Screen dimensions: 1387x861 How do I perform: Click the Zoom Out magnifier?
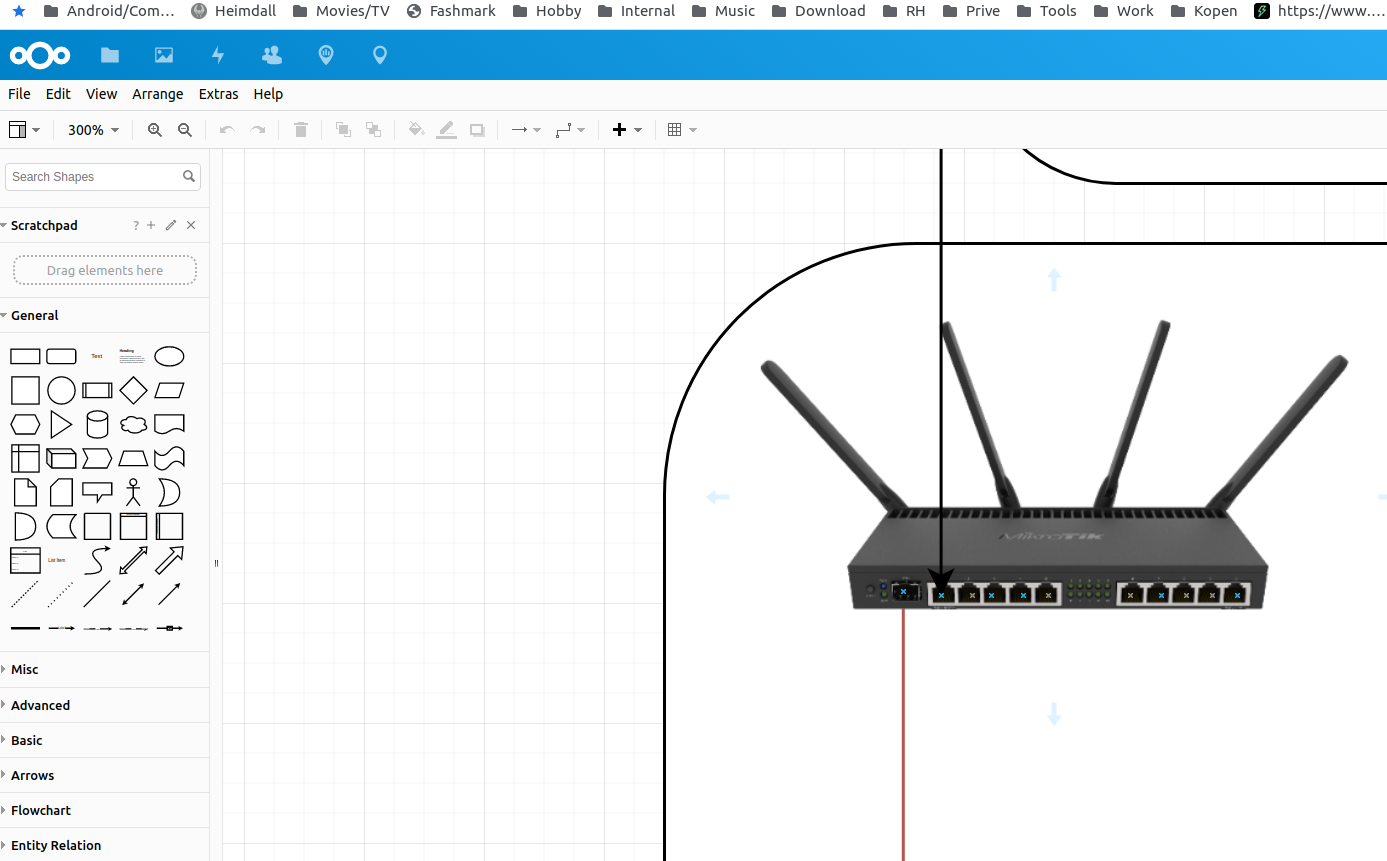coord(185,130)
